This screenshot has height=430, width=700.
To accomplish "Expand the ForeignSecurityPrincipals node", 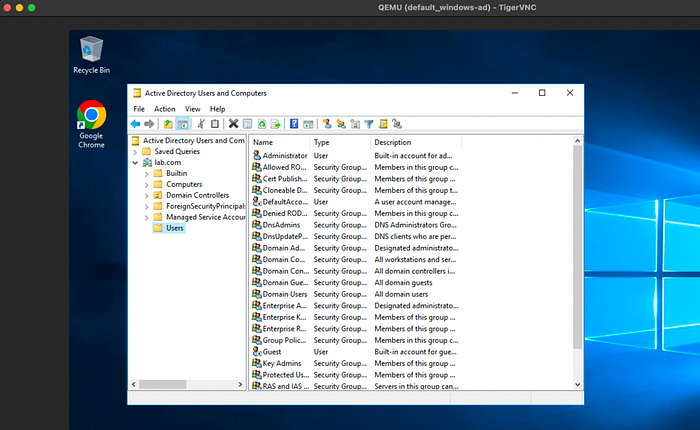I will pyautogui.click(x=146, y=206).
